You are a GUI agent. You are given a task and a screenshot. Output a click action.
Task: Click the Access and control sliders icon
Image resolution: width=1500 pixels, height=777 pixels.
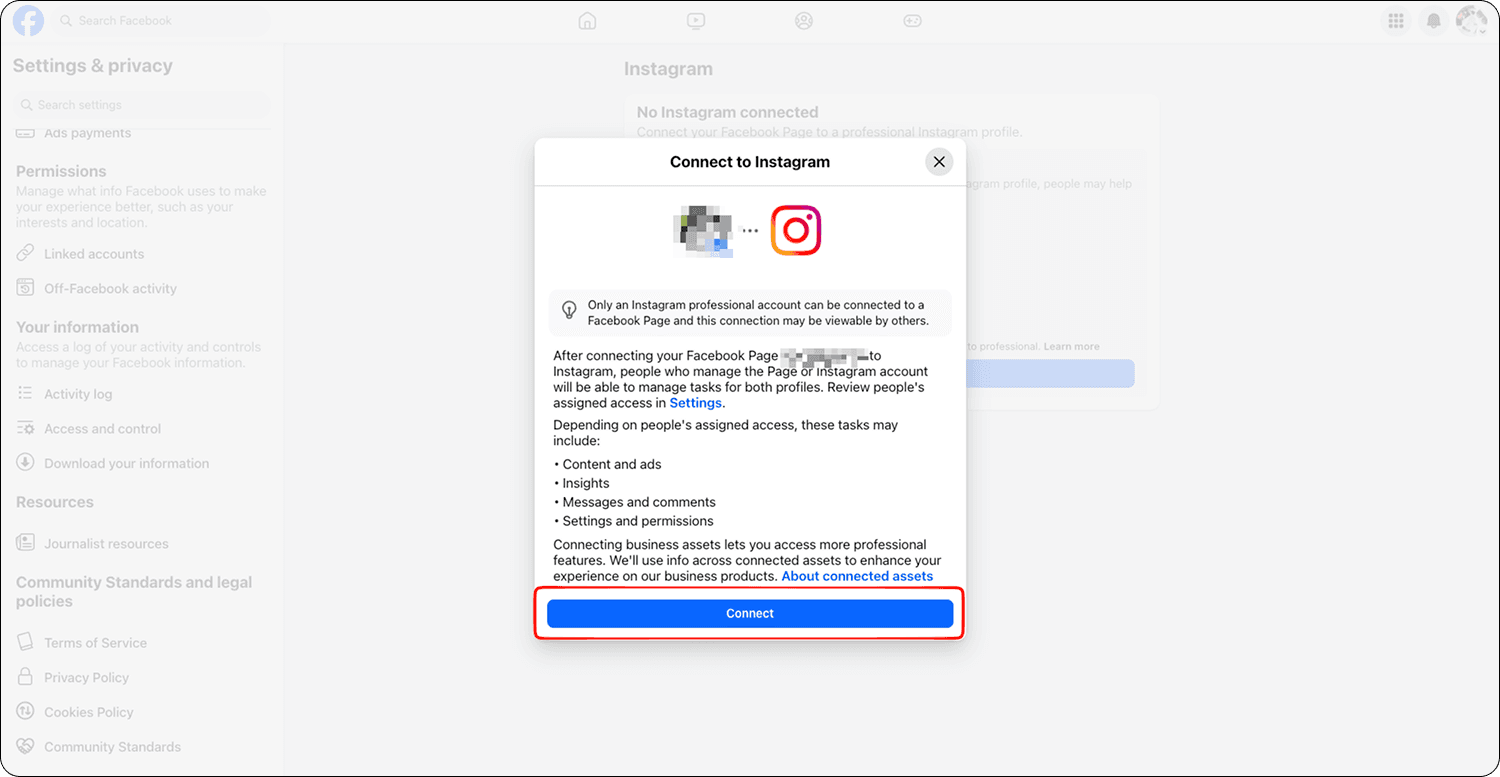pyautogui.click(x=25, y=428)
